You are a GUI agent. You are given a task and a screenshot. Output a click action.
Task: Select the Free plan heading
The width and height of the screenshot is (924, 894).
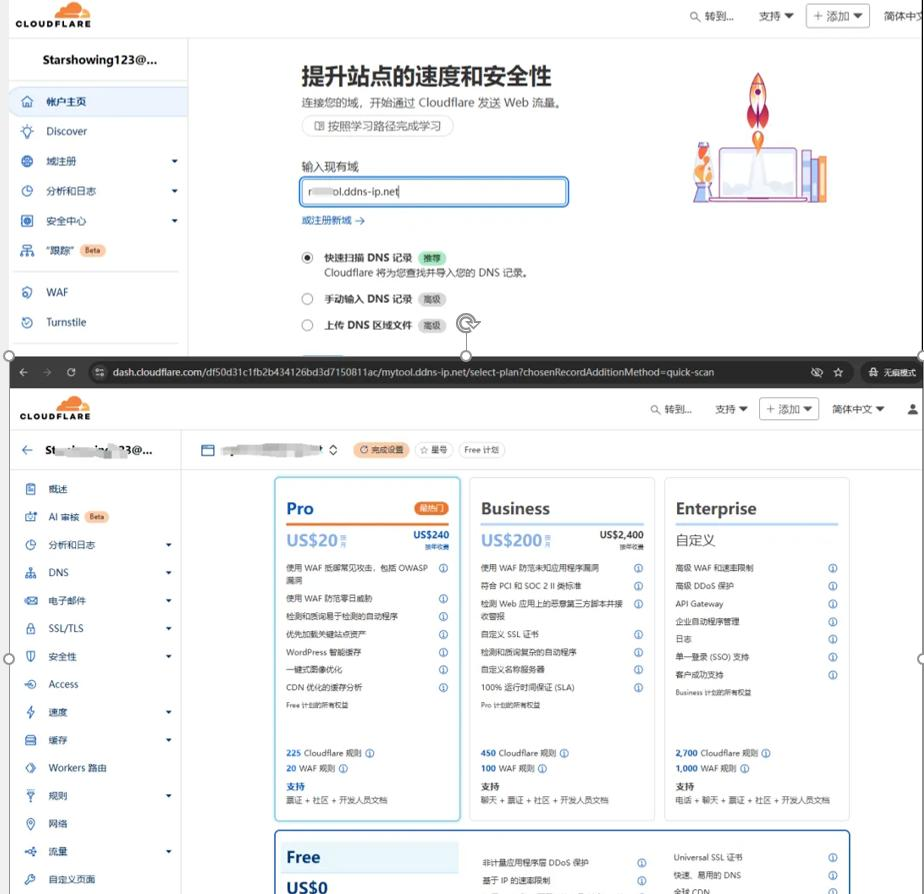(303, 857)
